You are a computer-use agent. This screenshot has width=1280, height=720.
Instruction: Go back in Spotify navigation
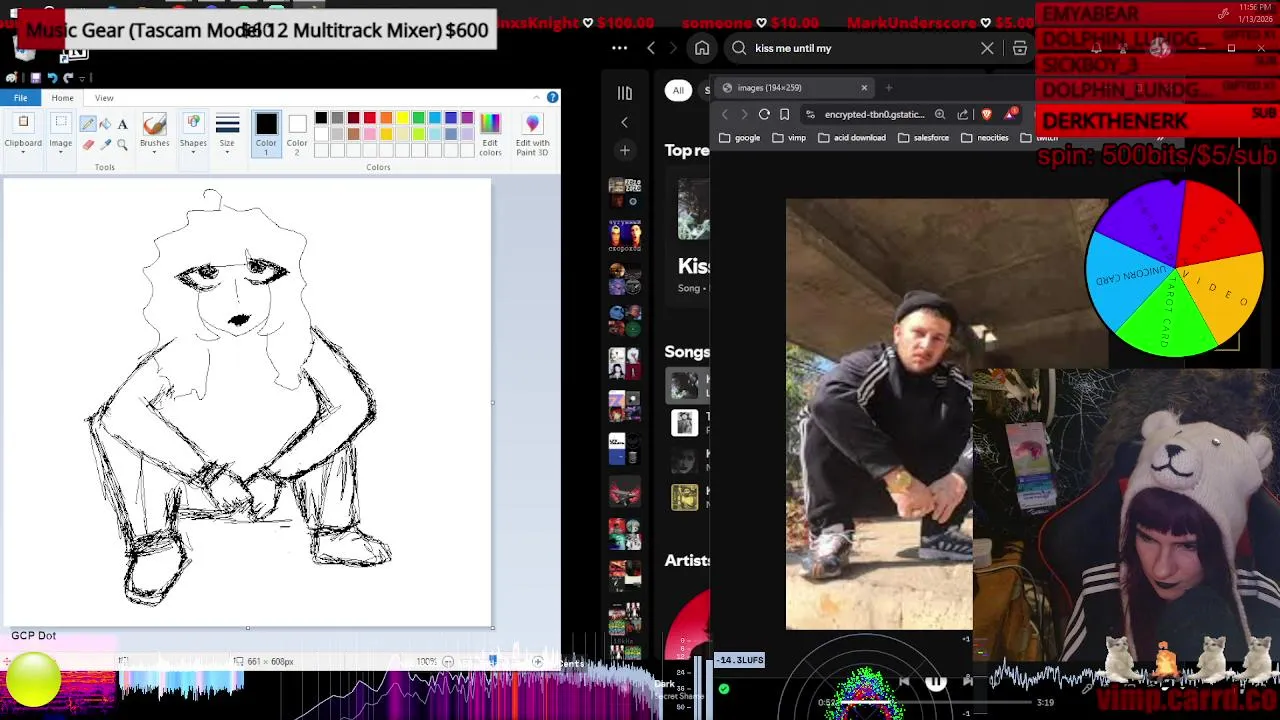tap(651, 48)
